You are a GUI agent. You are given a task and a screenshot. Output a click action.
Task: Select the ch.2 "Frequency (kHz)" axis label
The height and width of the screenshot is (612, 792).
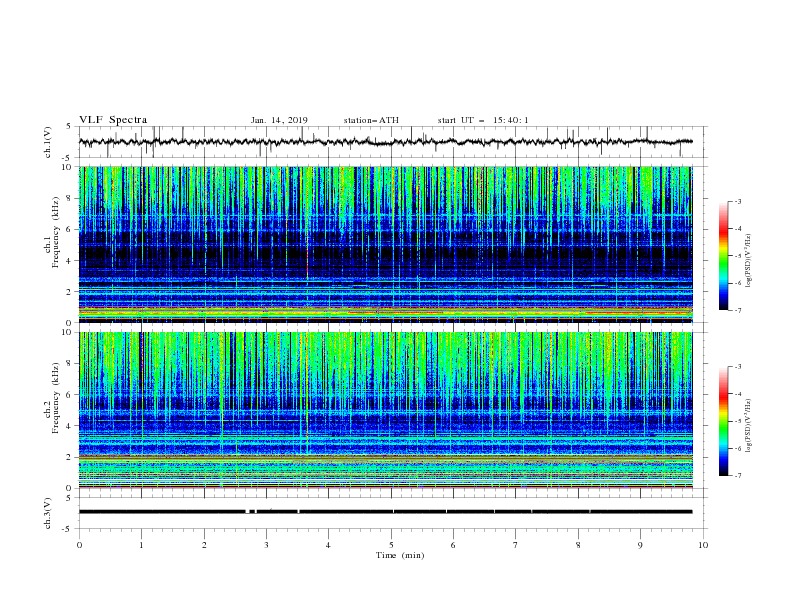(56, 398)
